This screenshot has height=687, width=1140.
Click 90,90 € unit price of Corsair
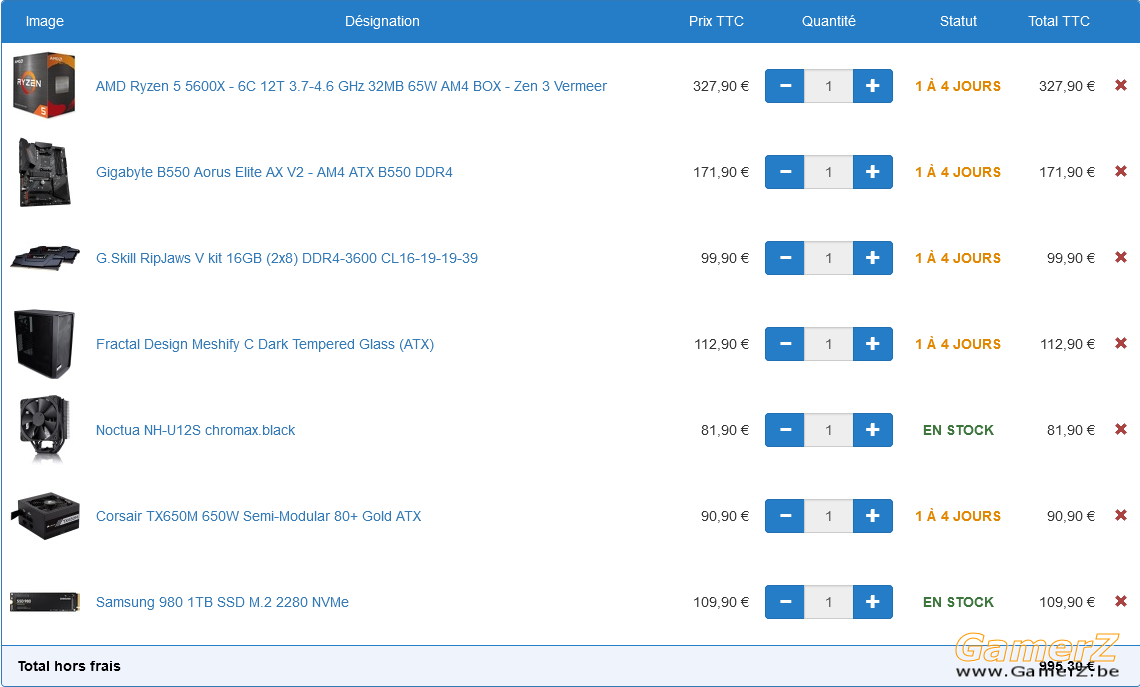click(x=725, y=516)
